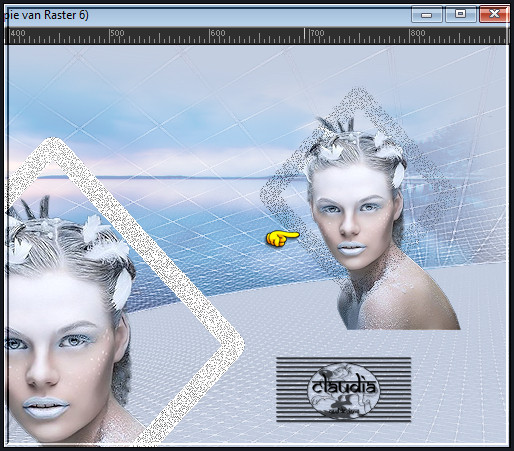Click the title bar text 'van Raster 6)'
Viewport: 514px width, 451px height.
click(56, 15)
